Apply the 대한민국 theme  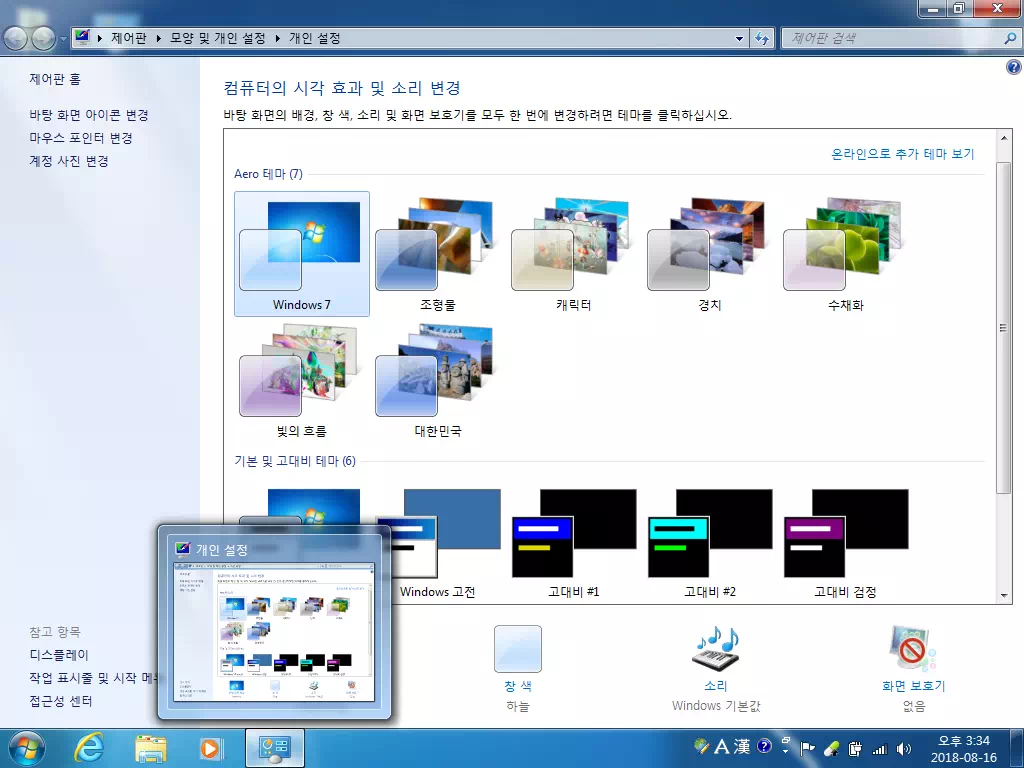click(438, 380)
